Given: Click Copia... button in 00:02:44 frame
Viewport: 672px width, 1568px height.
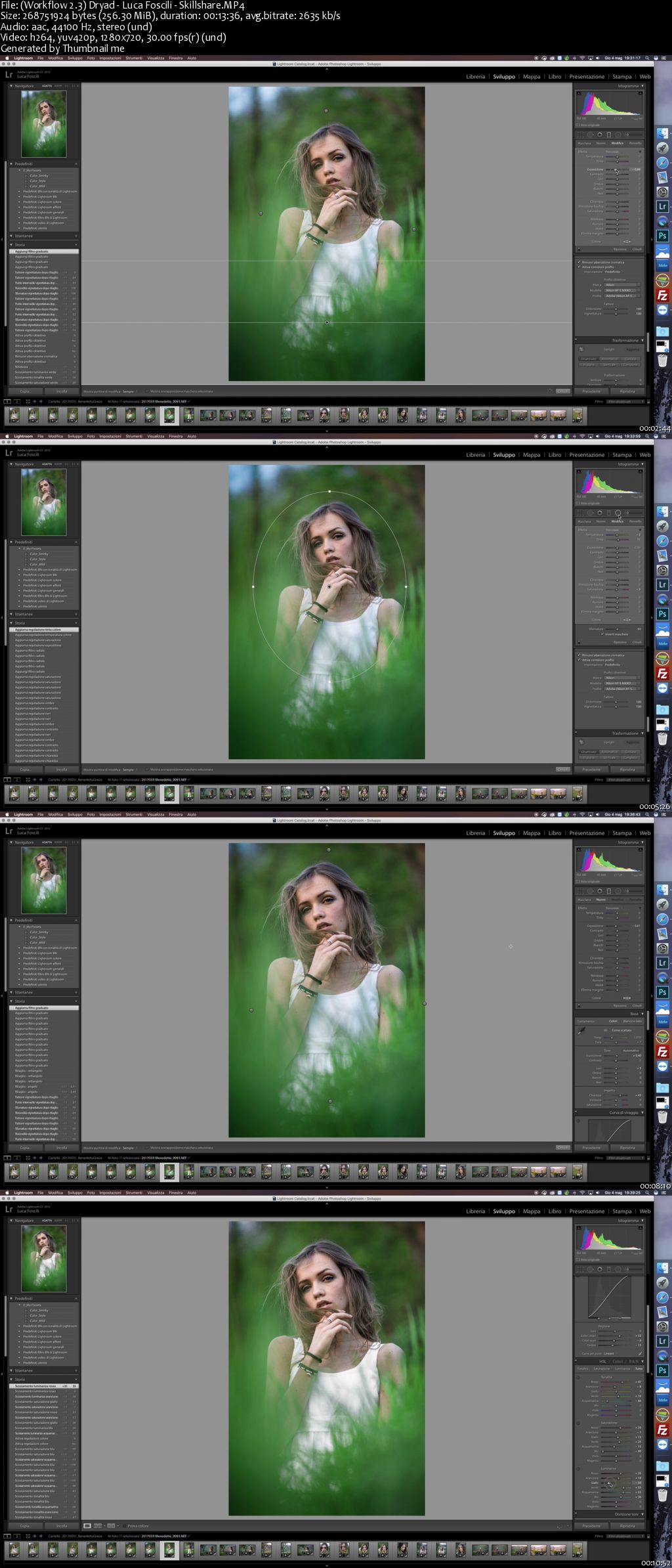Looking at the screenshot, I should tap(26, 391).
